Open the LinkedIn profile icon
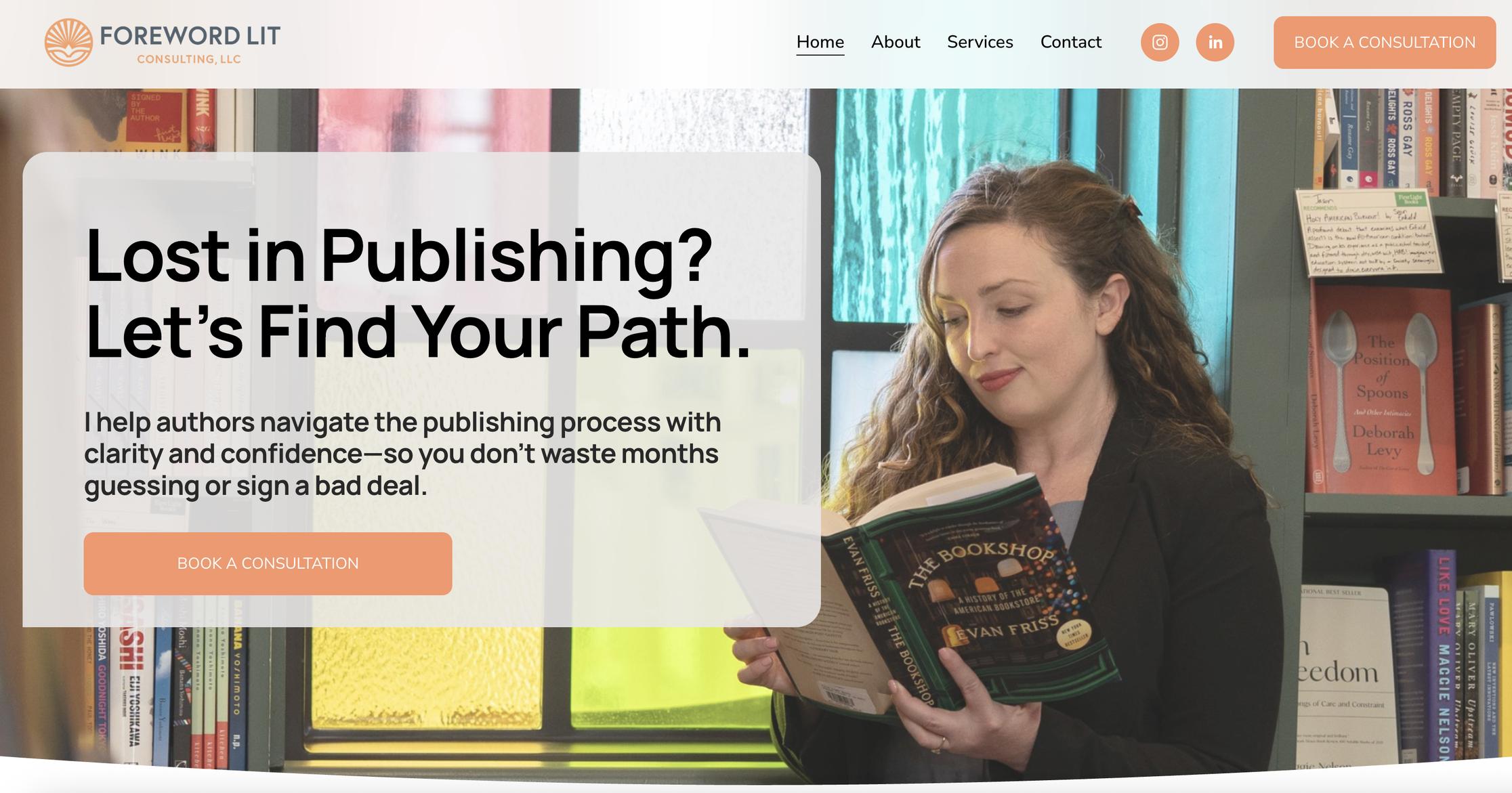The image size is (1512, 793). pyautogui.click(x=1215, y=42)
